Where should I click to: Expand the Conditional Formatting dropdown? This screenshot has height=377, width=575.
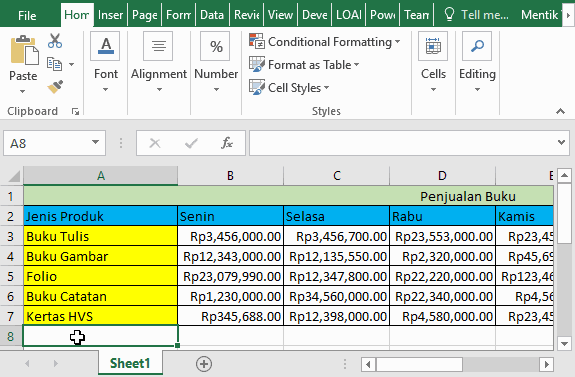325,41
